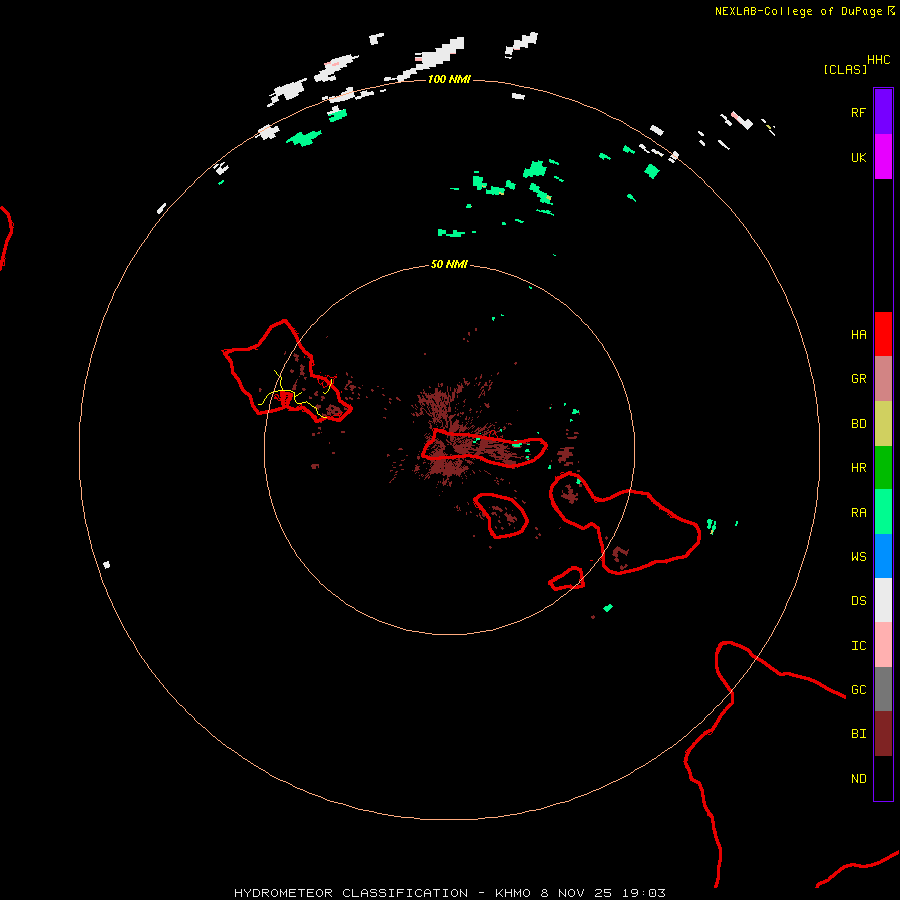Click the BI legend label
The height and width of the screenshot is (900, 900).
[858, 734]
